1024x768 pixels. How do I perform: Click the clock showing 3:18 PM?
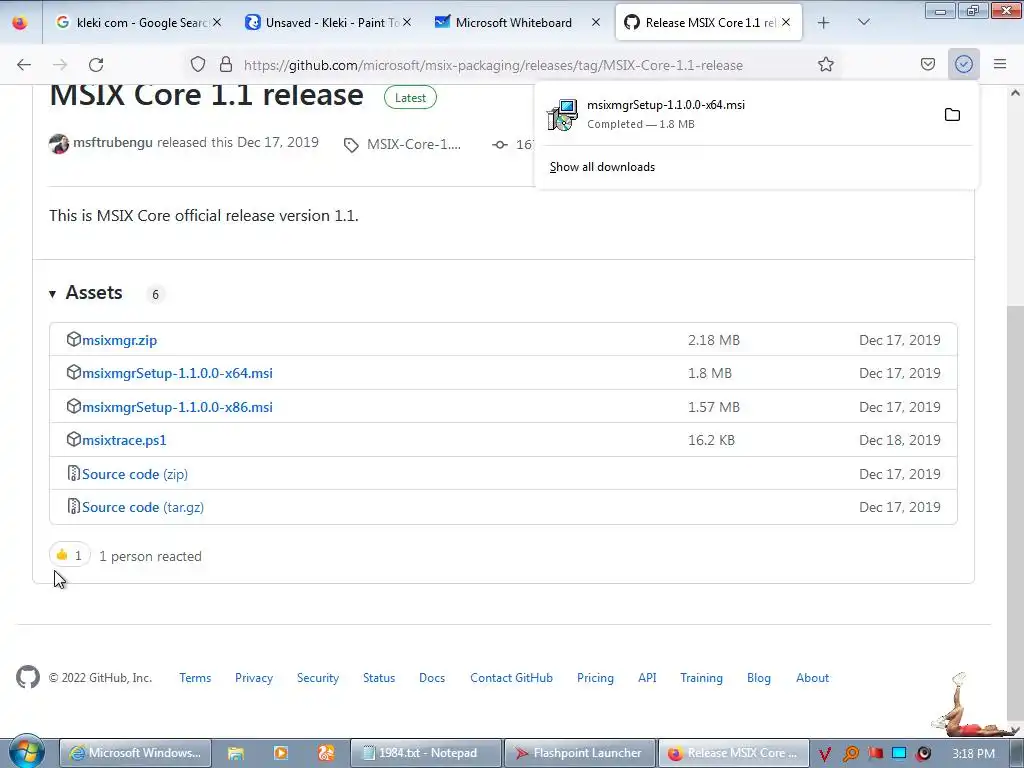click(973, 754)
